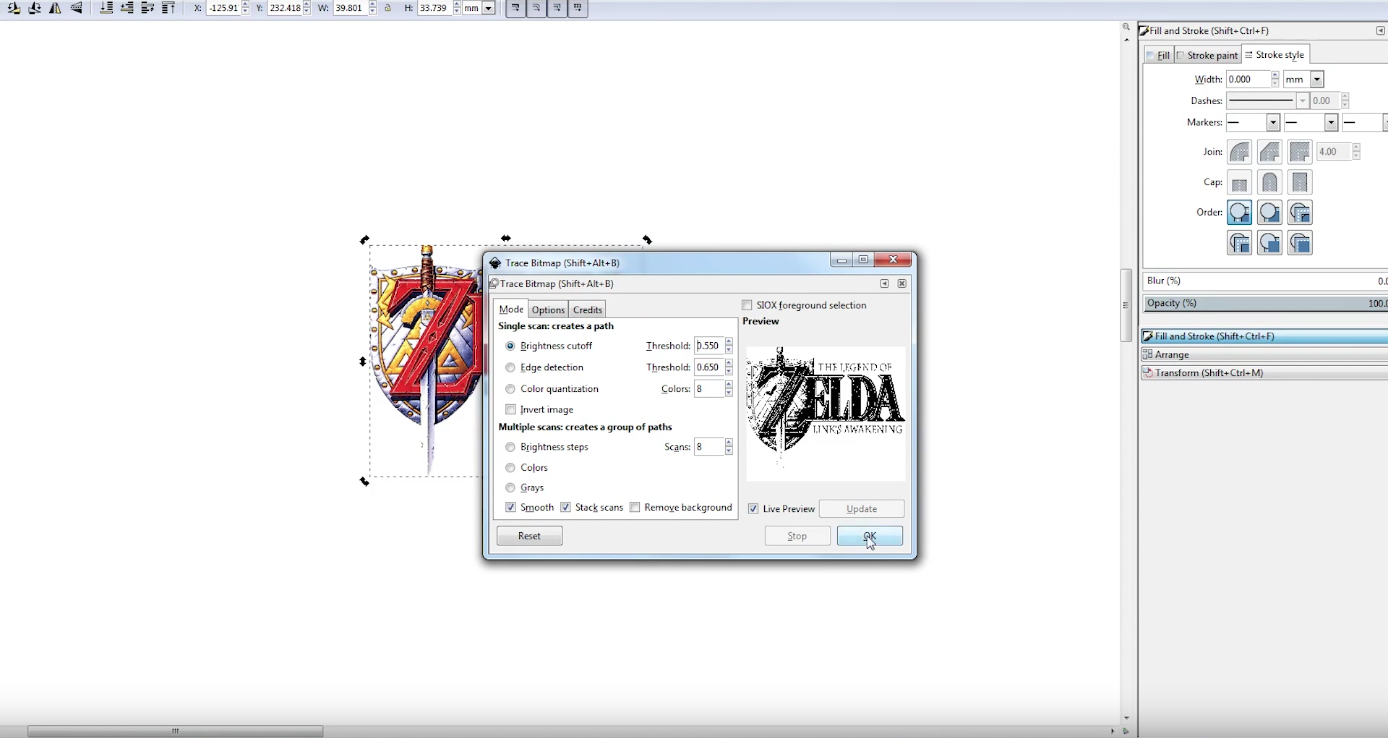Expand the Transform (Shift+Ctrl+M) panel bar
Viewport: 1388px width, 738px height.
point(1264,373)
